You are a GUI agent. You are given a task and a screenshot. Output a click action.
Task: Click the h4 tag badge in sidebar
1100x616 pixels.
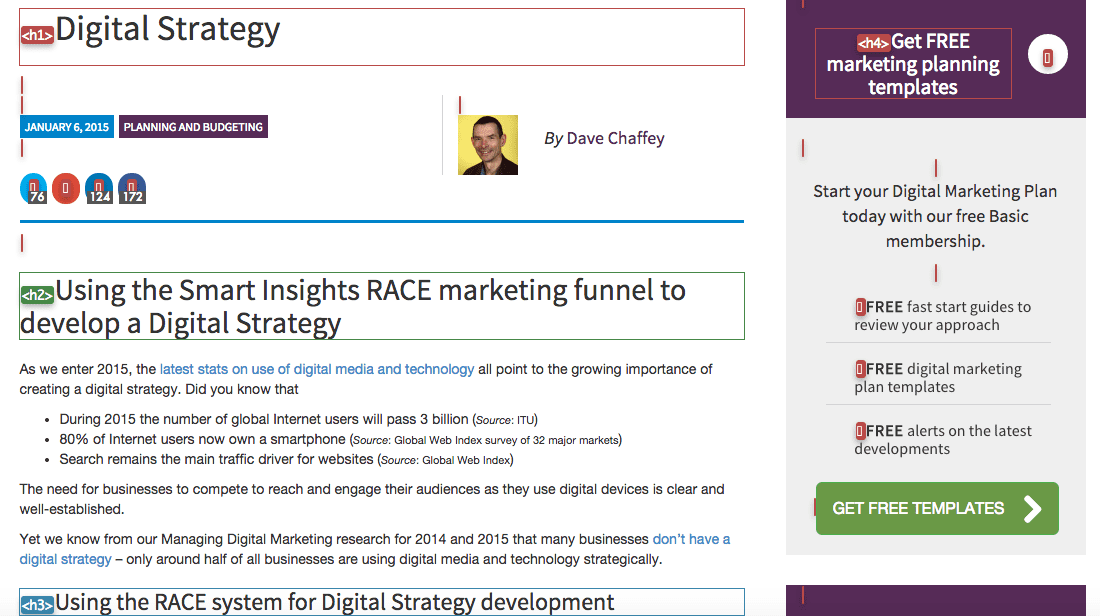(x=873, y=43)
